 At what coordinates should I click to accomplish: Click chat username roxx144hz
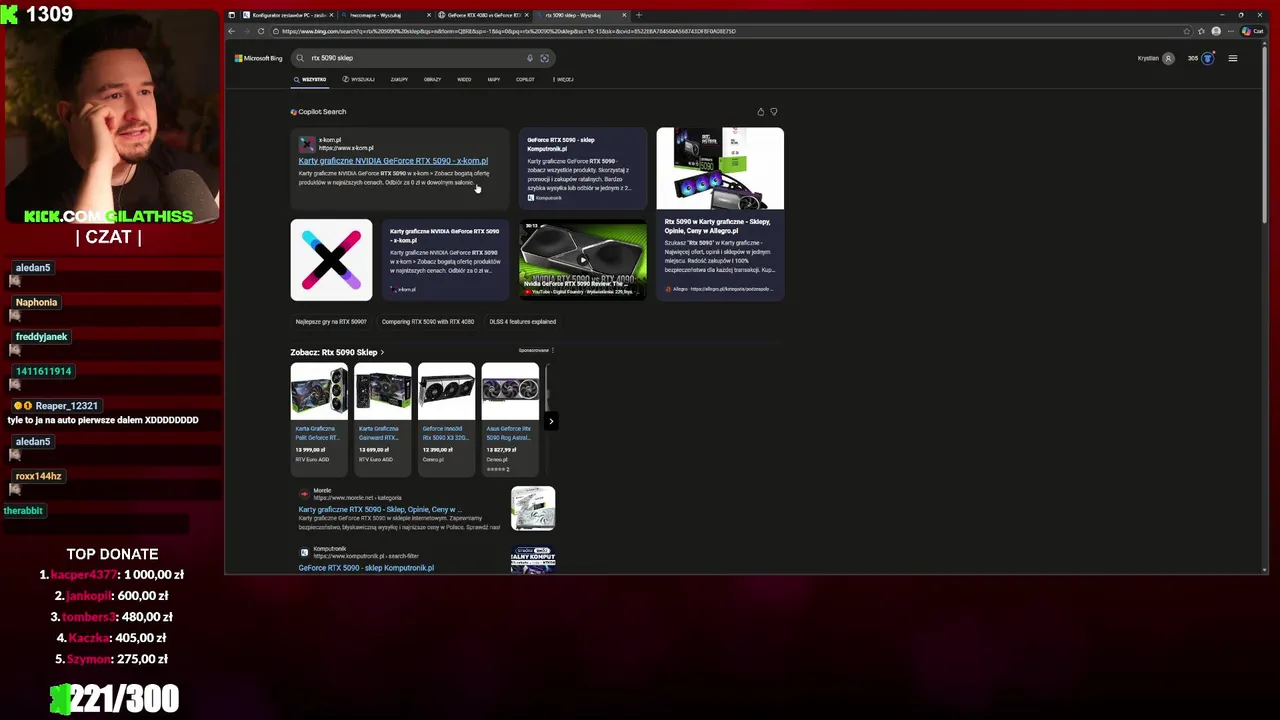pos(38,476)
